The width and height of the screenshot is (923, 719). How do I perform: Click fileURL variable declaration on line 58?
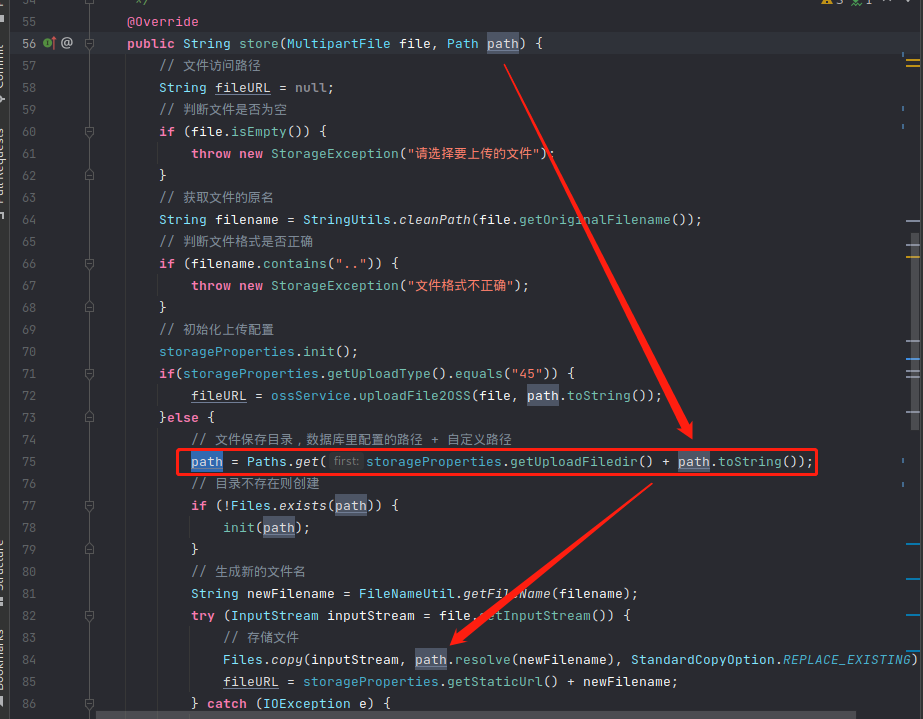(243, 88)
